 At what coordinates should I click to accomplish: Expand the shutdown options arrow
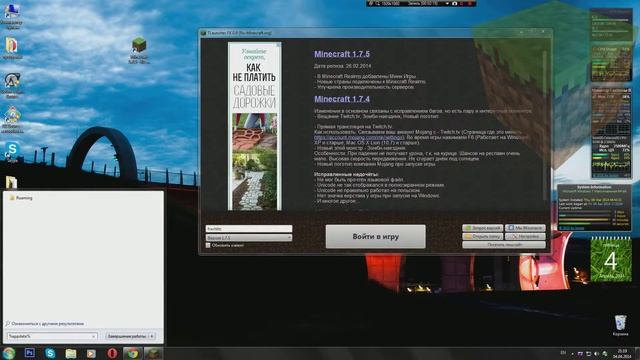pos(152,336)
